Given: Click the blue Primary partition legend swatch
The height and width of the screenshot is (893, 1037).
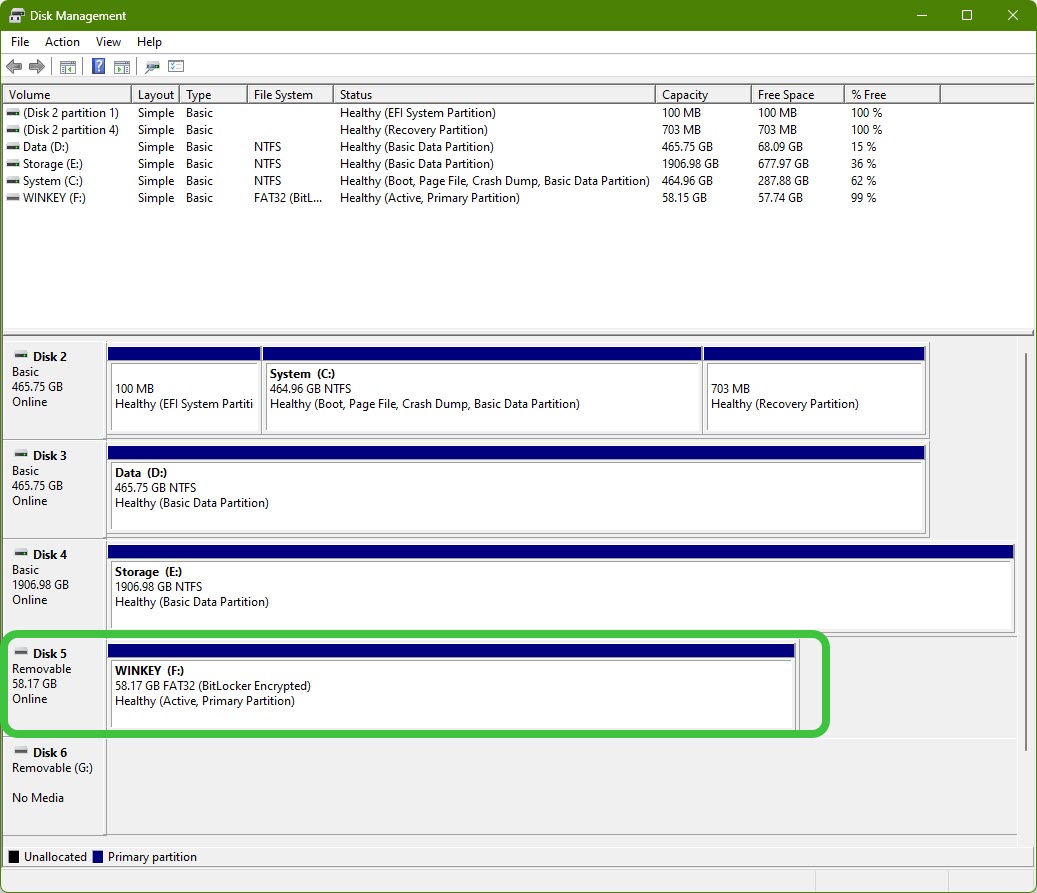Looking at the screenshot, I should [x=98, y=857].
